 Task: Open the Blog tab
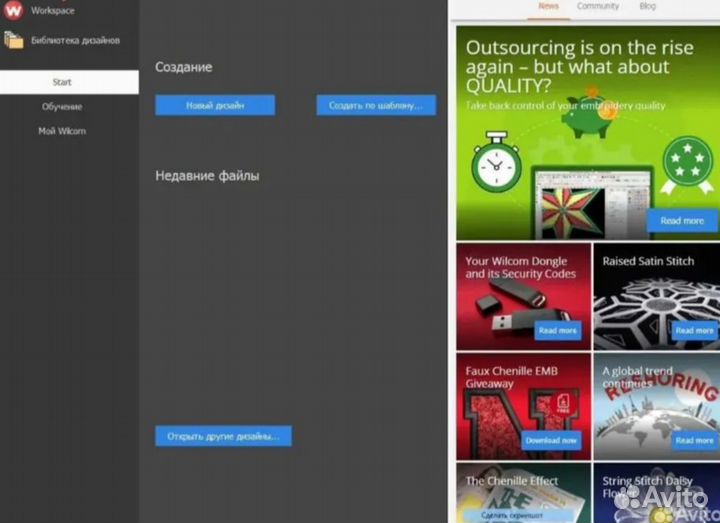click(647, 6)
